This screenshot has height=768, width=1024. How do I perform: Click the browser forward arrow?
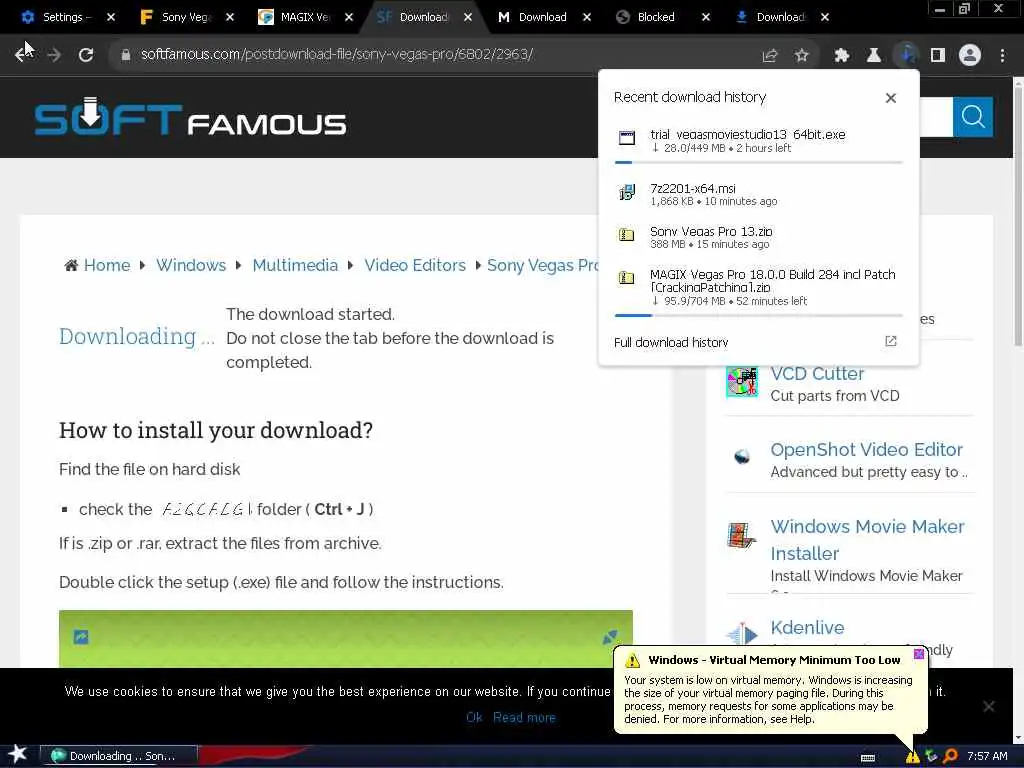(x=54, y=55)
